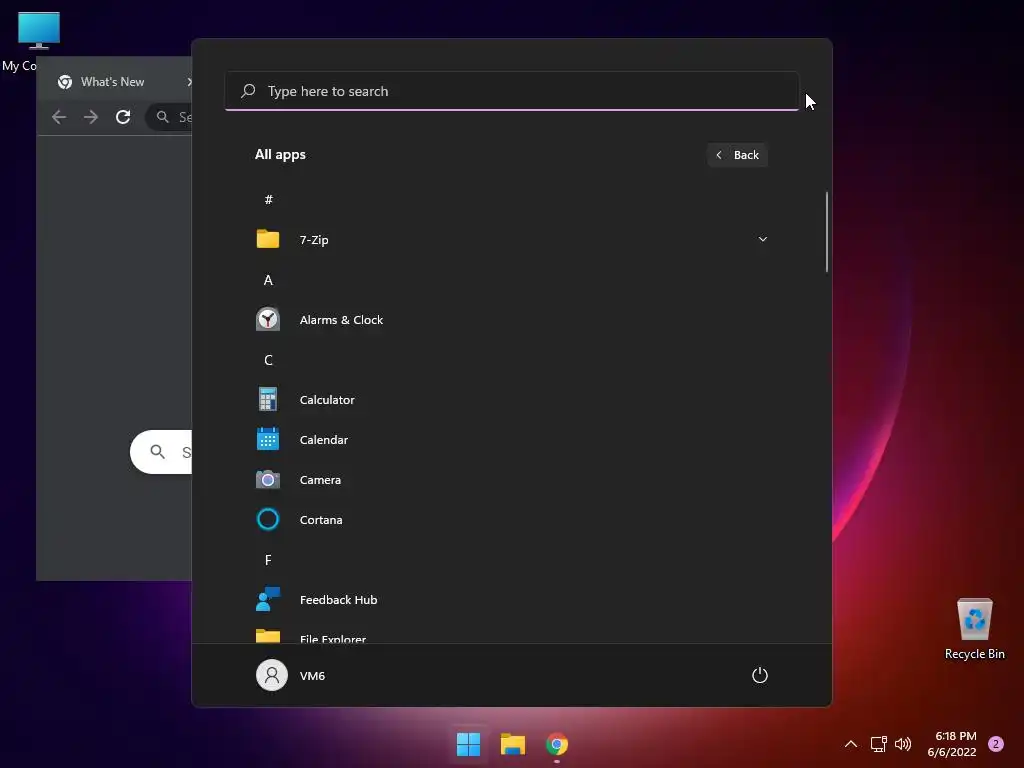
Task: Switch to Chrome on the taskbar
Action: click(x=557, y=744)
